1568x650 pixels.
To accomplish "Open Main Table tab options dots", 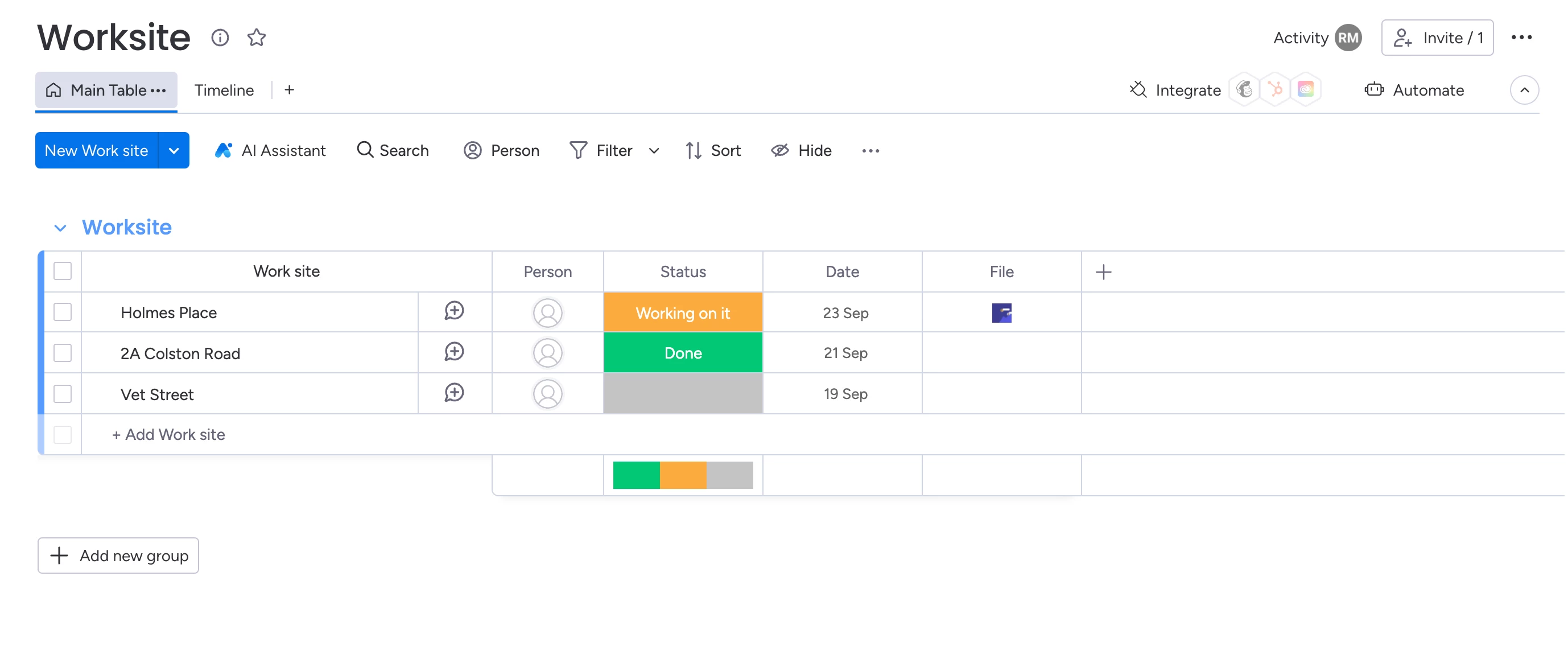I will [158, 90].
